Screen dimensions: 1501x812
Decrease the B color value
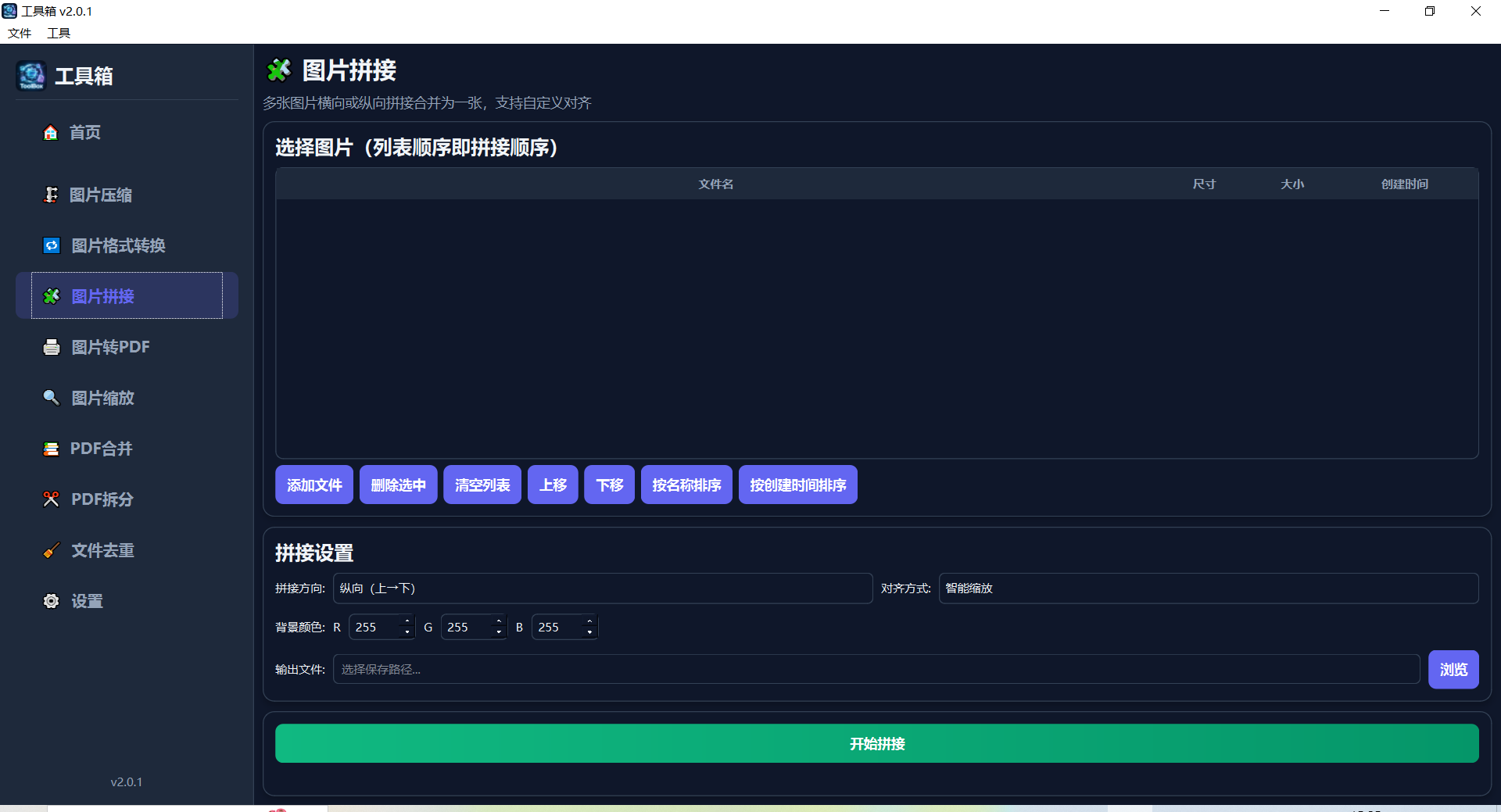[x=589, y=631]
